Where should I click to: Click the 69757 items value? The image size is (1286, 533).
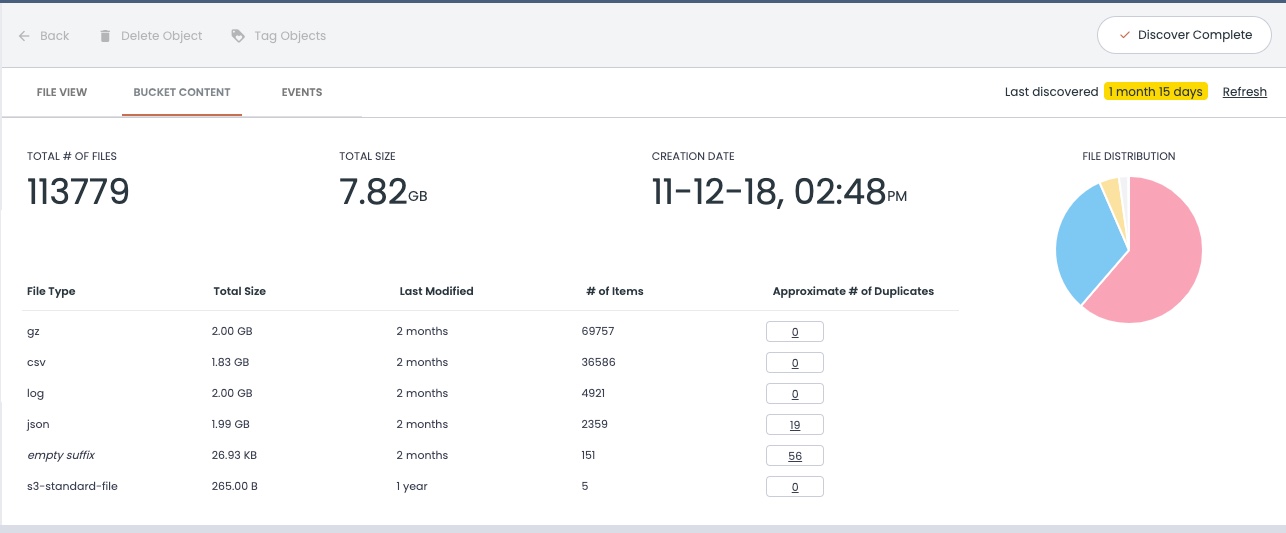(598, 331)
